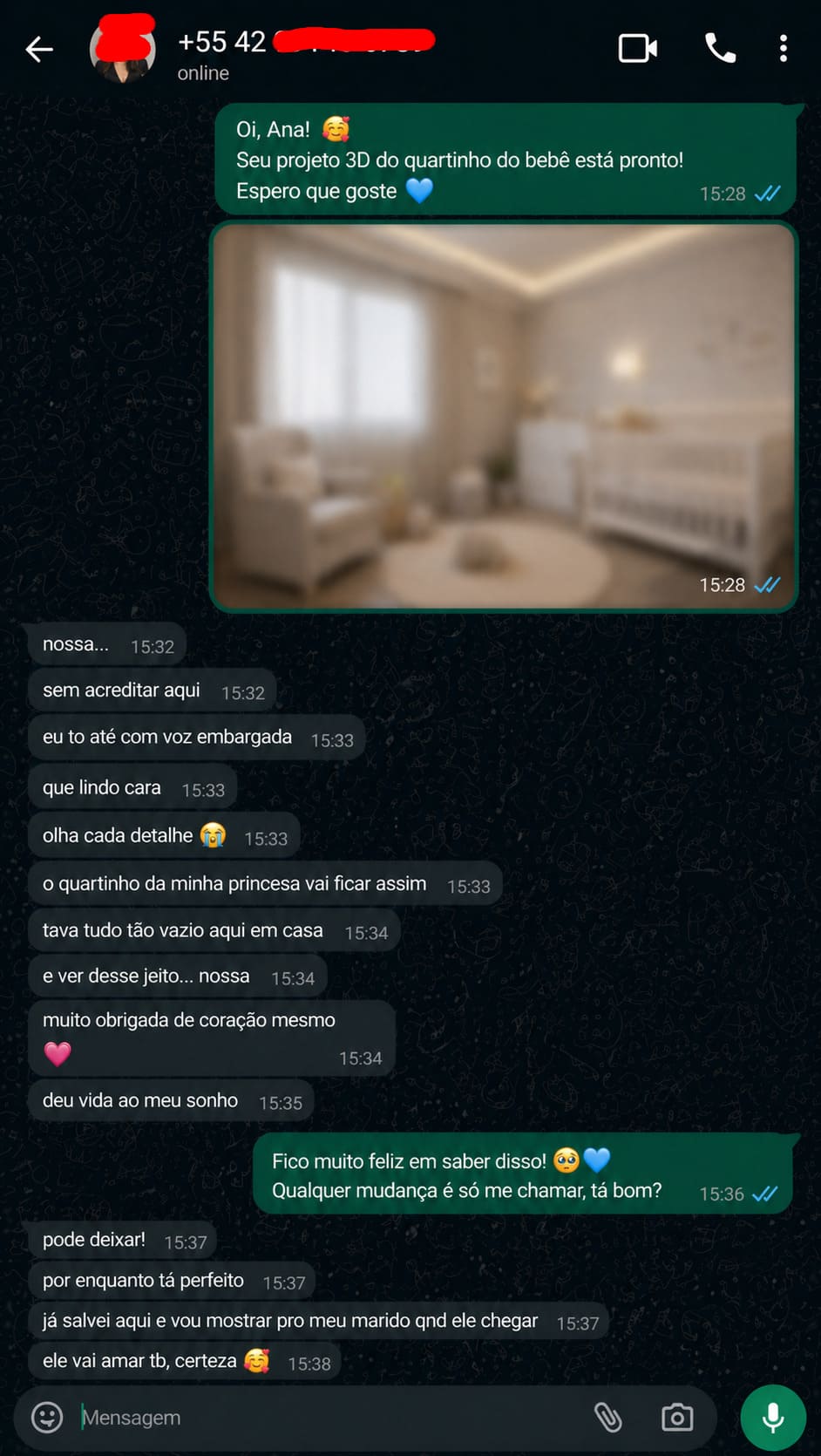821x1456 pixels.
Task: Open the three-dot options menu
Action: click(x=784, y=49)
